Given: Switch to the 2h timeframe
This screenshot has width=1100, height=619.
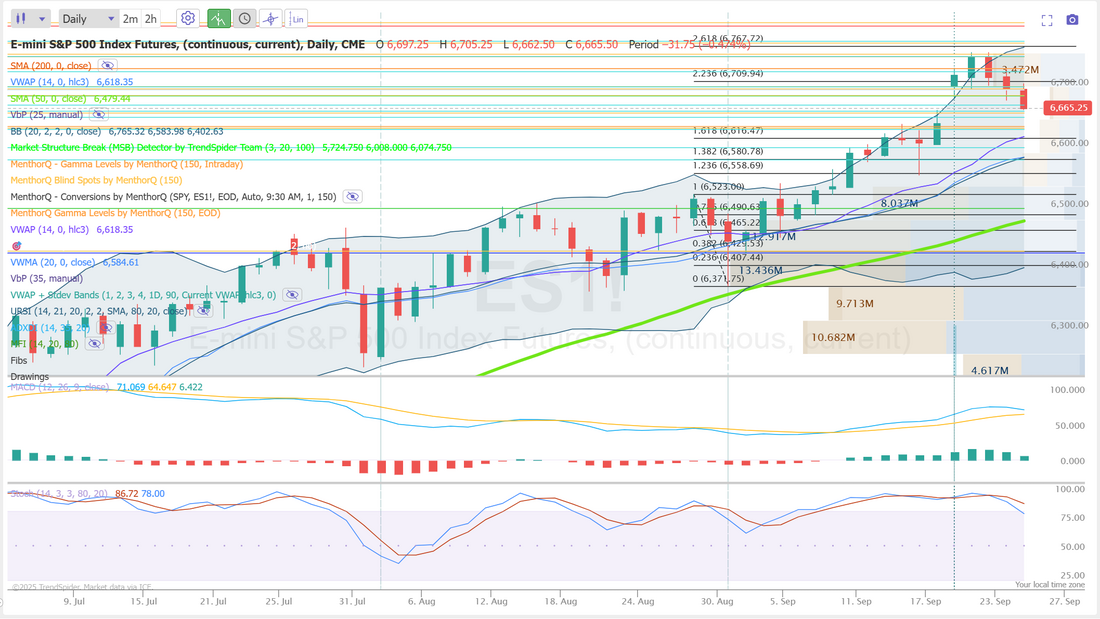Looking at the screenshot, I should pos(151,18).
